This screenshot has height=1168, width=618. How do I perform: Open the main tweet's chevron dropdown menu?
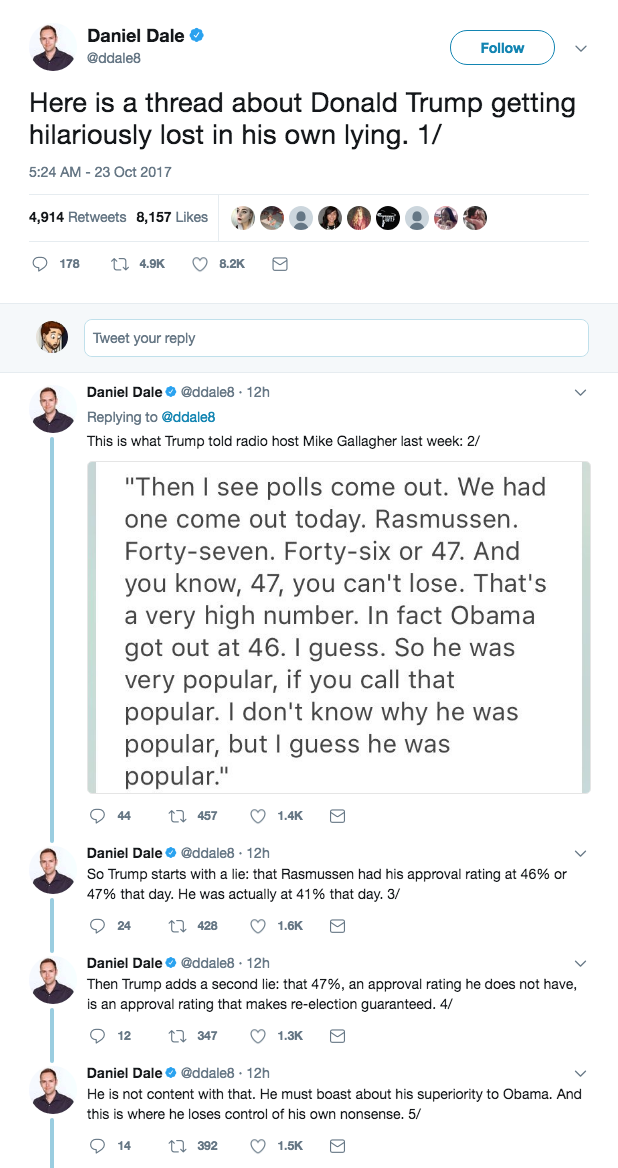pos(580,48)
